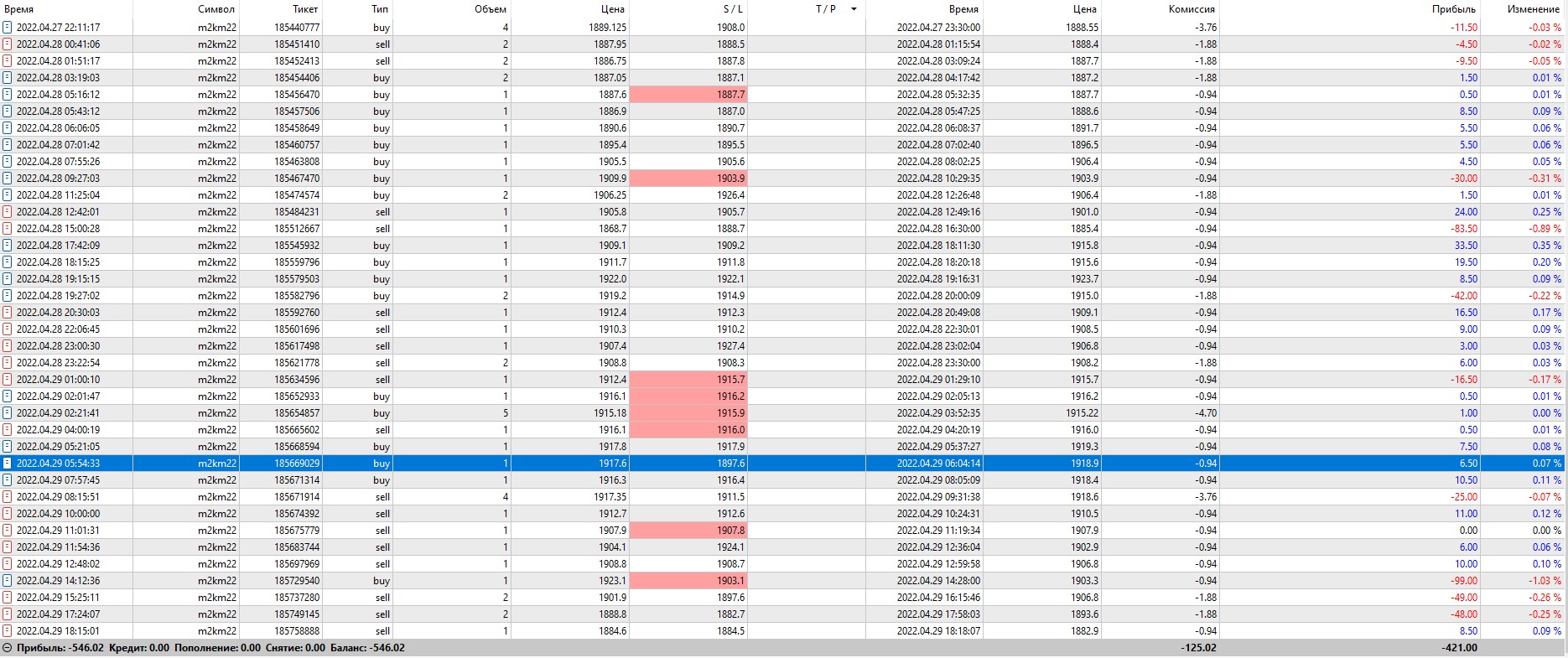The width and height of the screenshot is (1568, 658).
Task: Select the order icon beside 2022.04.29 08:15:51
Action: (8, 497)
